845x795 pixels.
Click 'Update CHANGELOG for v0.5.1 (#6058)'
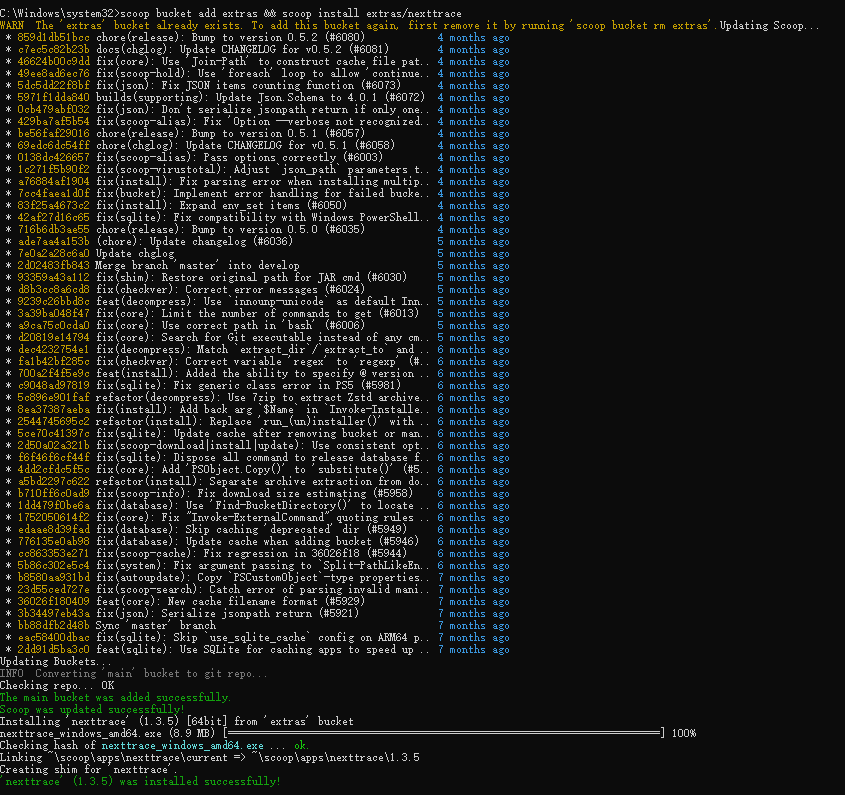[290, 146]
